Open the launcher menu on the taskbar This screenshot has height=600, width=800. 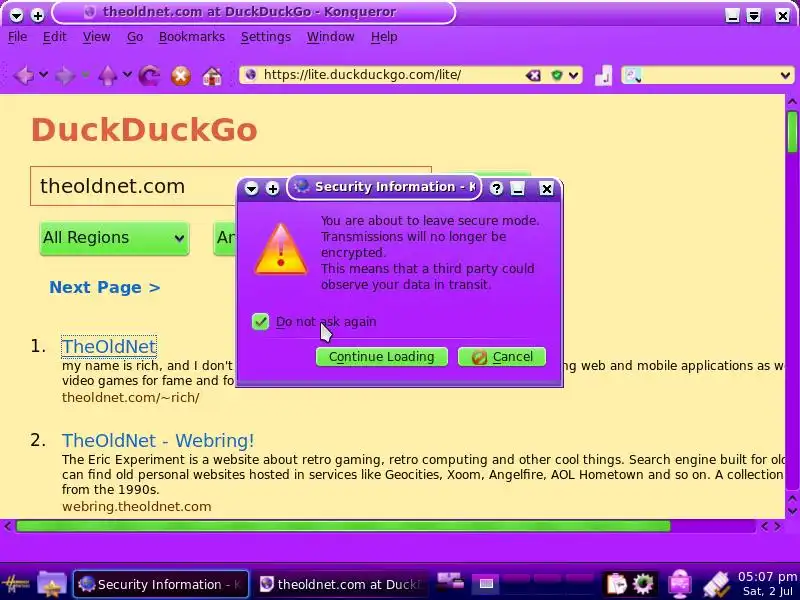pyautogui.click(x=15, y=584)
